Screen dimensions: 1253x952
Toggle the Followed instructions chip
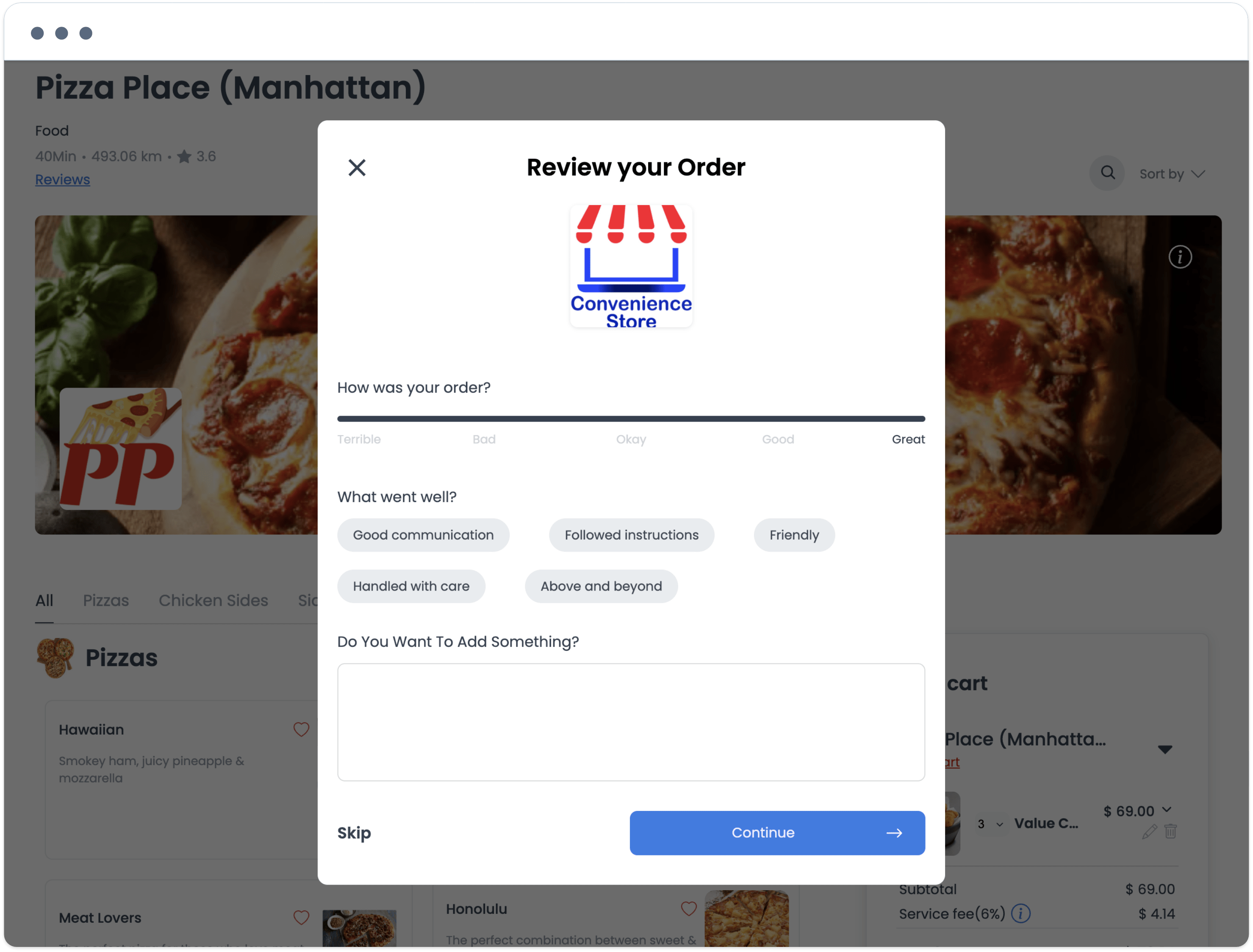coord(632,535)
